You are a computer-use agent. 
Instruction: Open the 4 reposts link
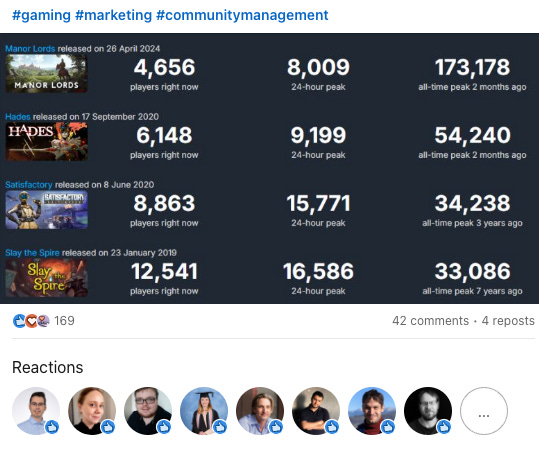click(x=508, y=321)
